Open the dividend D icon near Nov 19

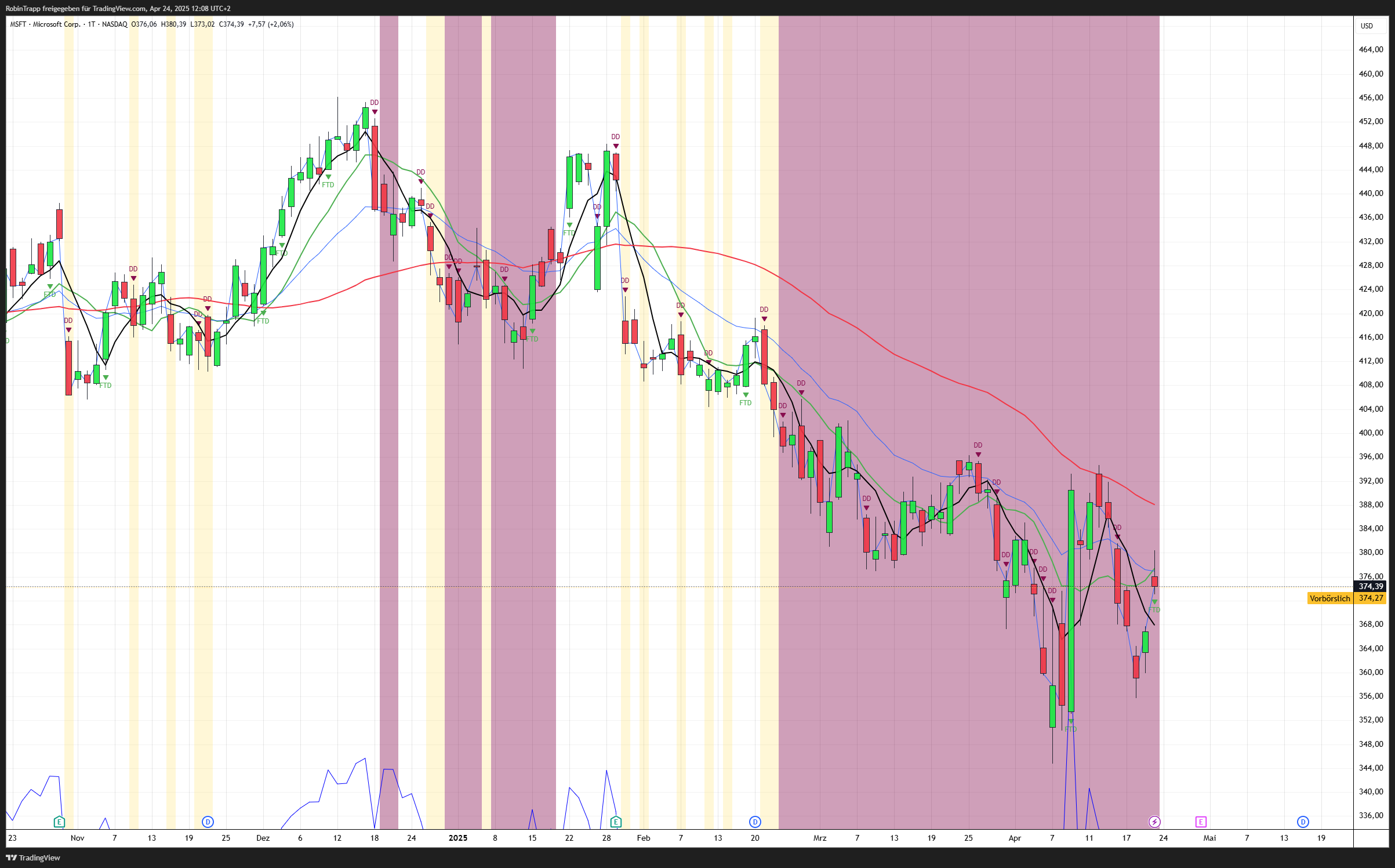coord(208,822)
